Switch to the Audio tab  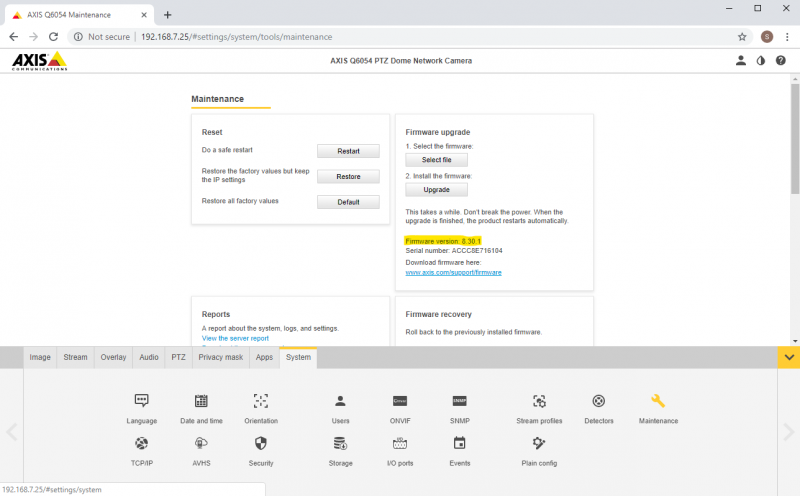[x=149, y=357]
